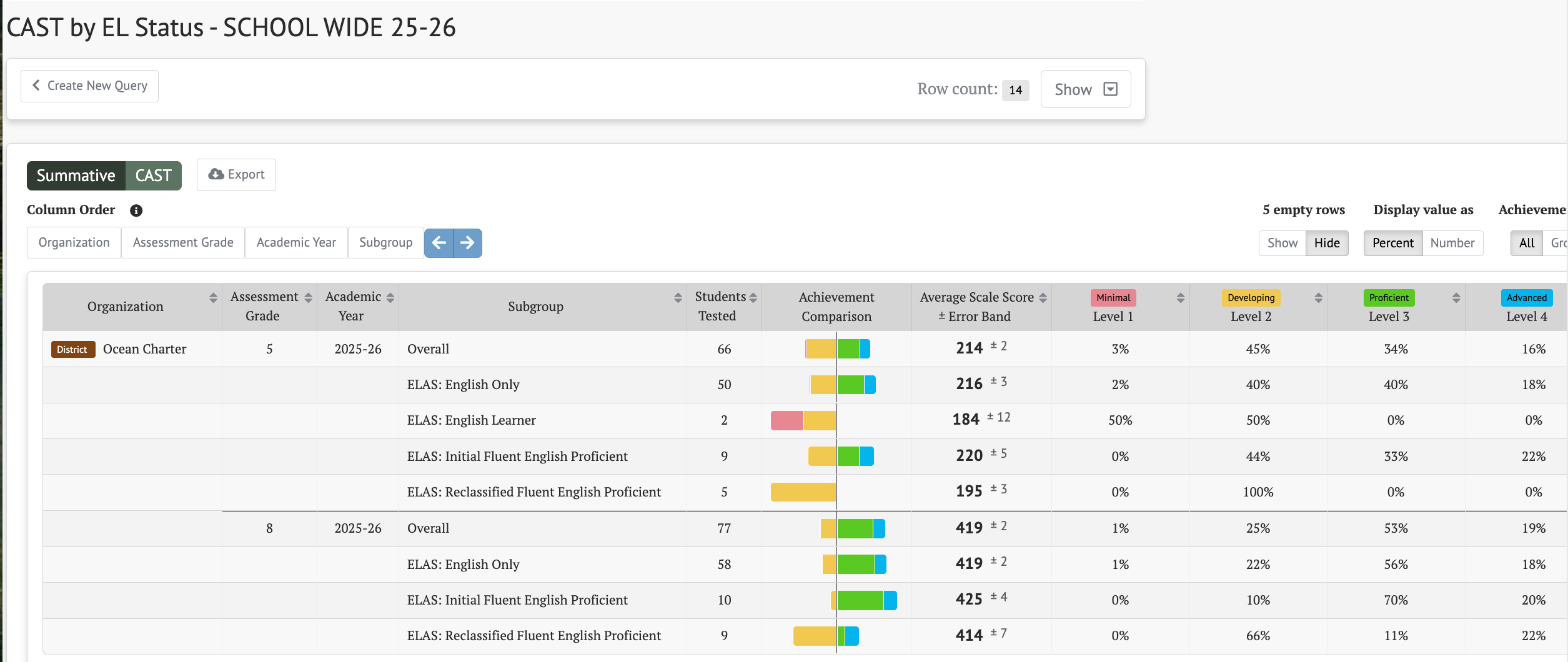The width and height of the screenshot is (1568, 662).
Task: Display values as Number
Action: (1452, 243)
